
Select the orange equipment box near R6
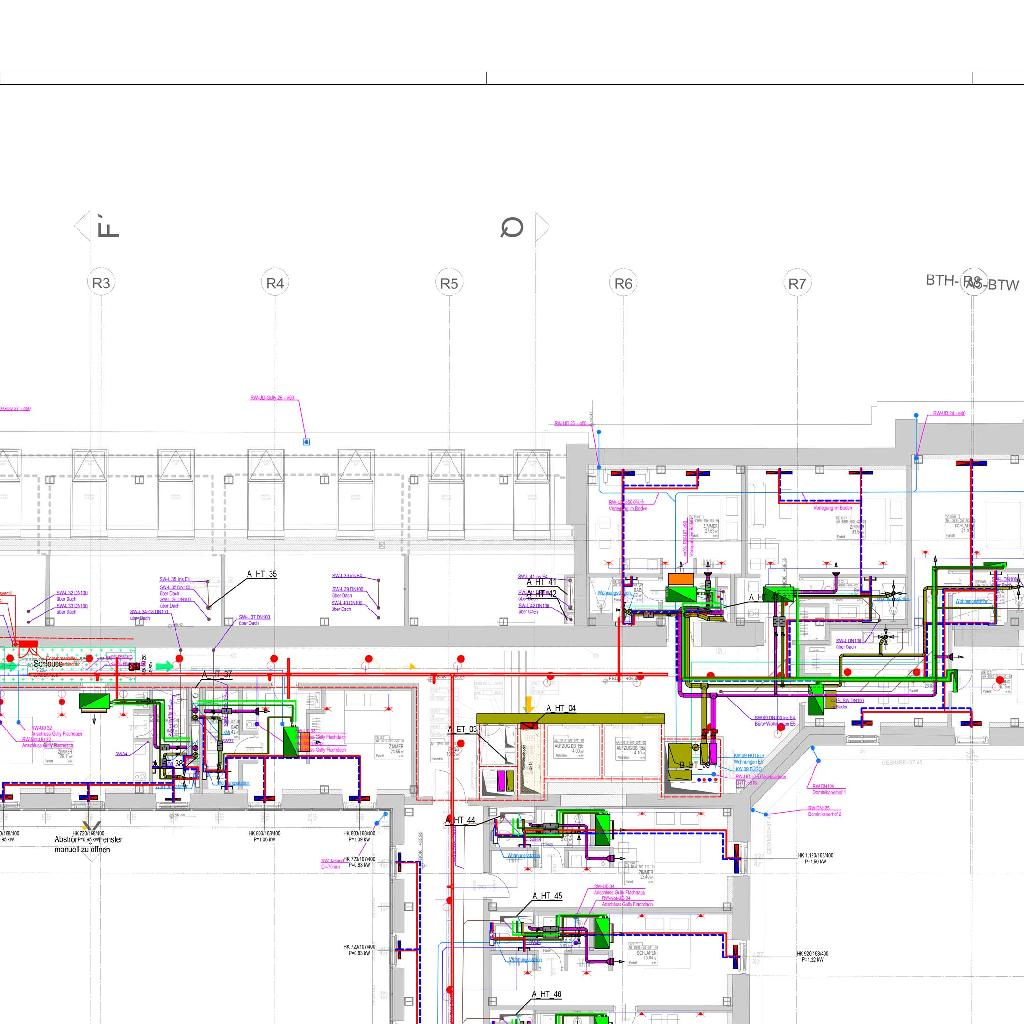[680, 579]
